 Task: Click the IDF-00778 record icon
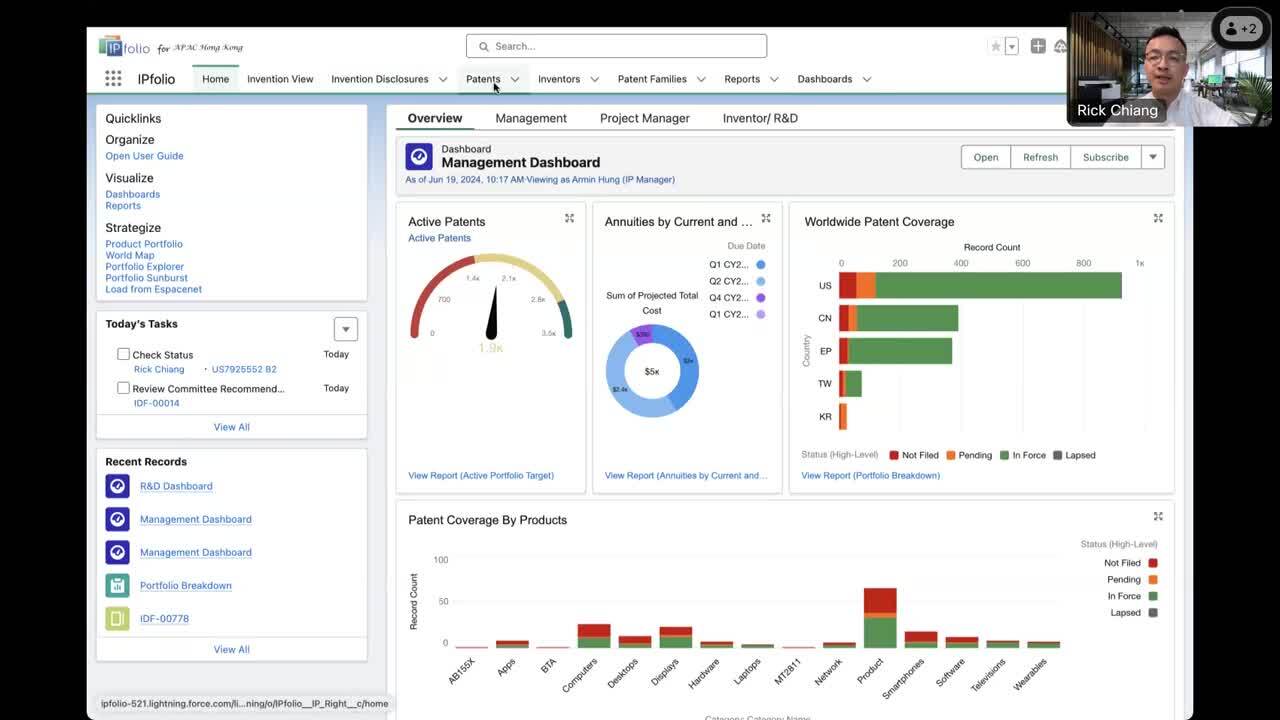[x=117, y=618]
